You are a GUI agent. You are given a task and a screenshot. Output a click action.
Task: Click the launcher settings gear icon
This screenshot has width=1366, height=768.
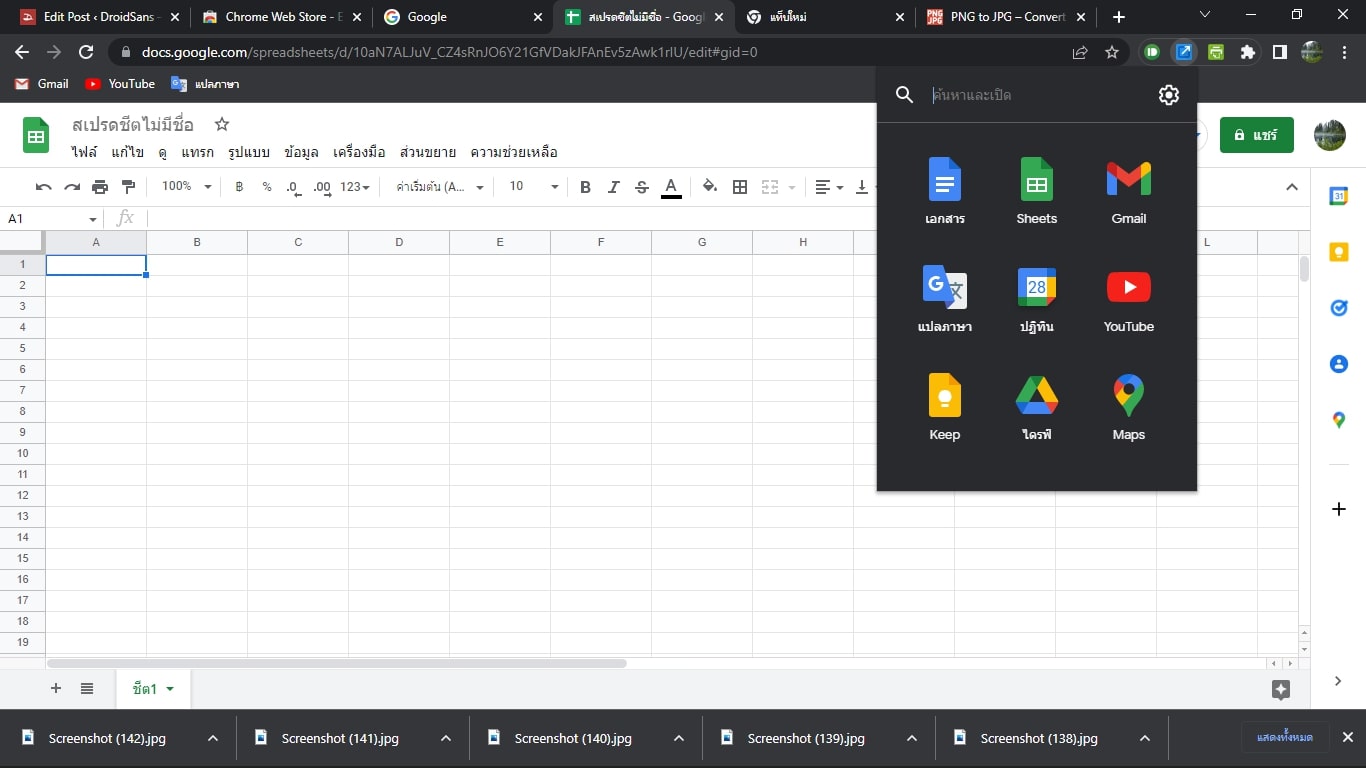pyautogui.click(x=1168, y=95)
